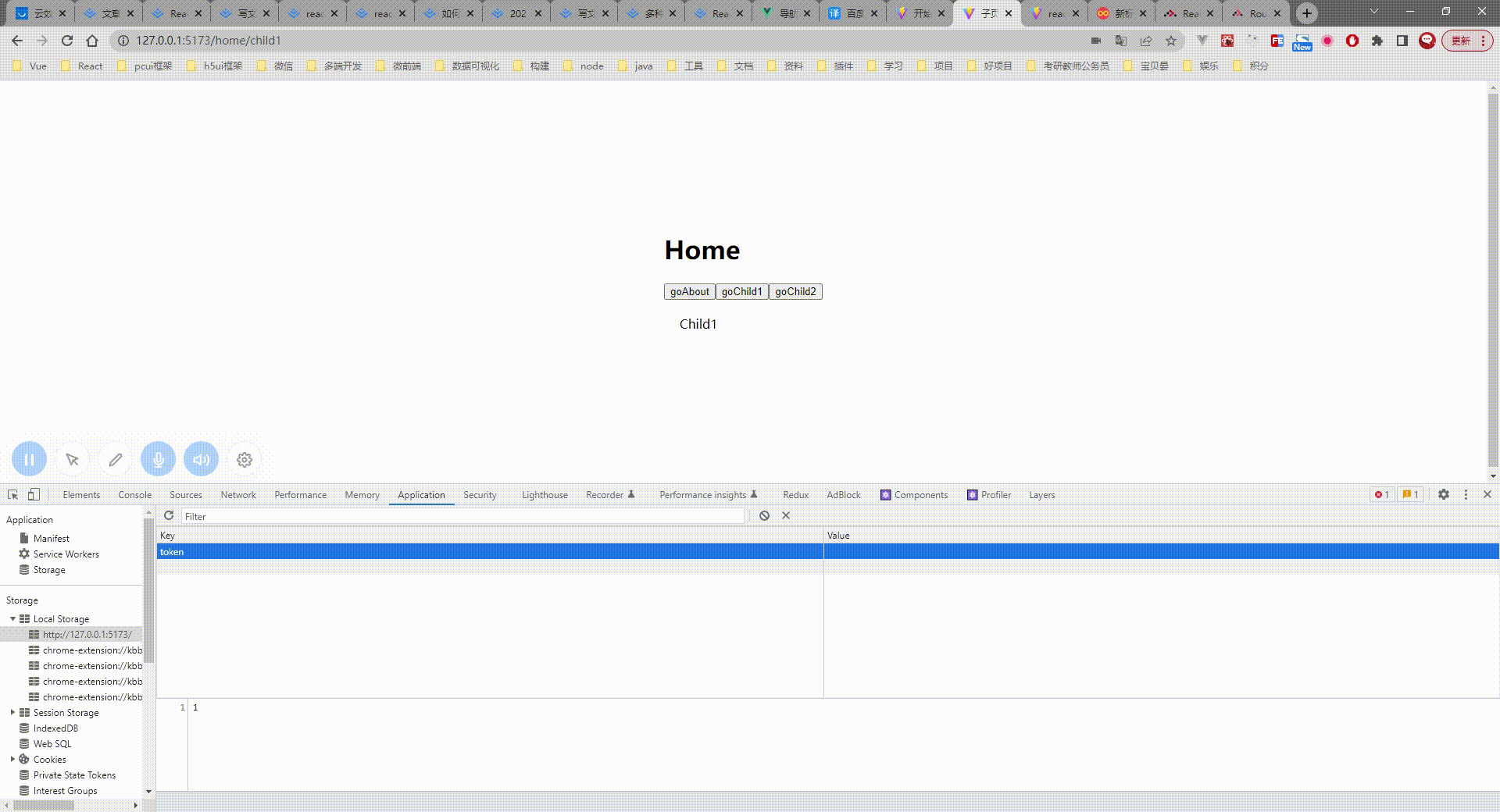Show the DevTools issues count badge
The image size is (1500, 812).
[1410, 495]
